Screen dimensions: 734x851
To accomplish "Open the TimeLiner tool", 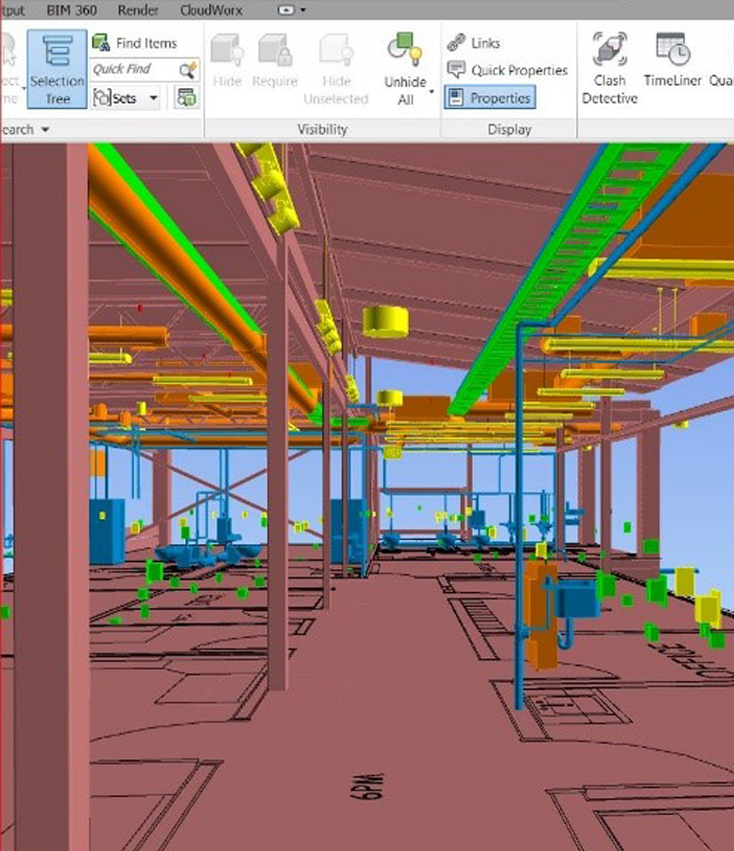I will pyautogui.click(x=672, y=62).
